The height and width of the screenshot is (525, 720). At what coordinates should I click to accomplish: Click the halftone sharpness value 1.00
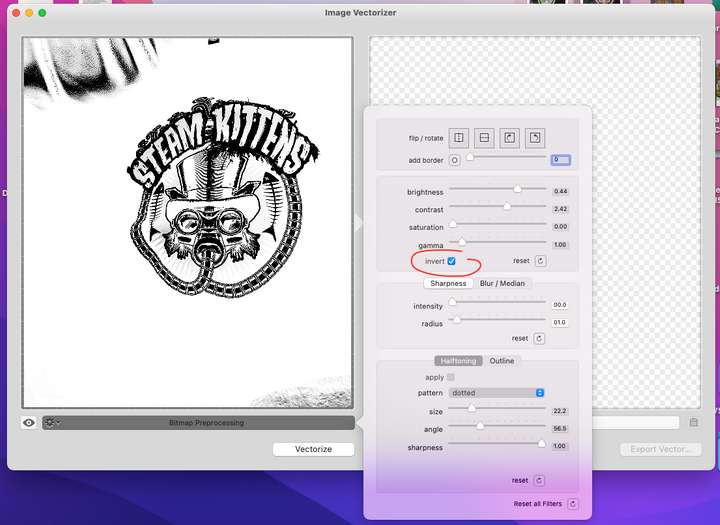tap(560, 446)
